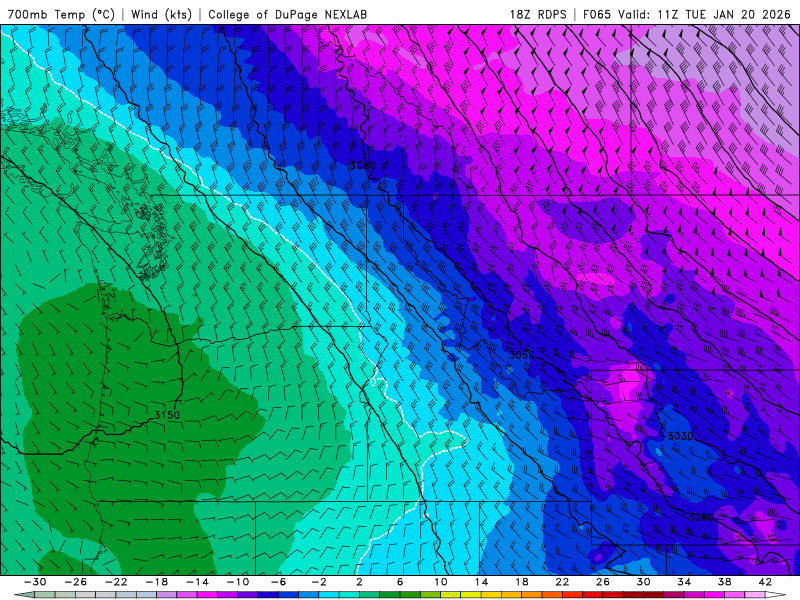Click the -2 colorbar scale label

[319, 582]
